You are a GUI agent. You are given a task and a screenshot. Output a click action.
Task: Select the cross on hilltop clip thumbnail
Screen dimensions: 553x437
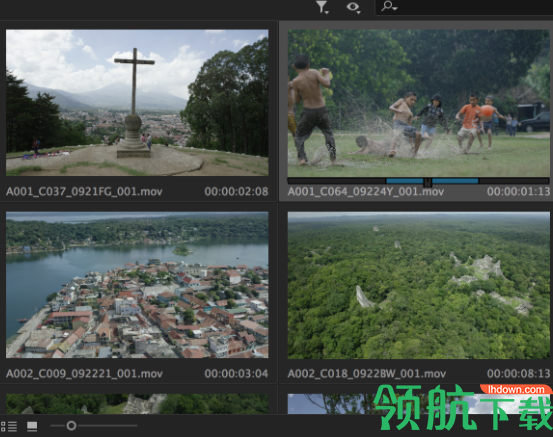[x=137, y=103]
